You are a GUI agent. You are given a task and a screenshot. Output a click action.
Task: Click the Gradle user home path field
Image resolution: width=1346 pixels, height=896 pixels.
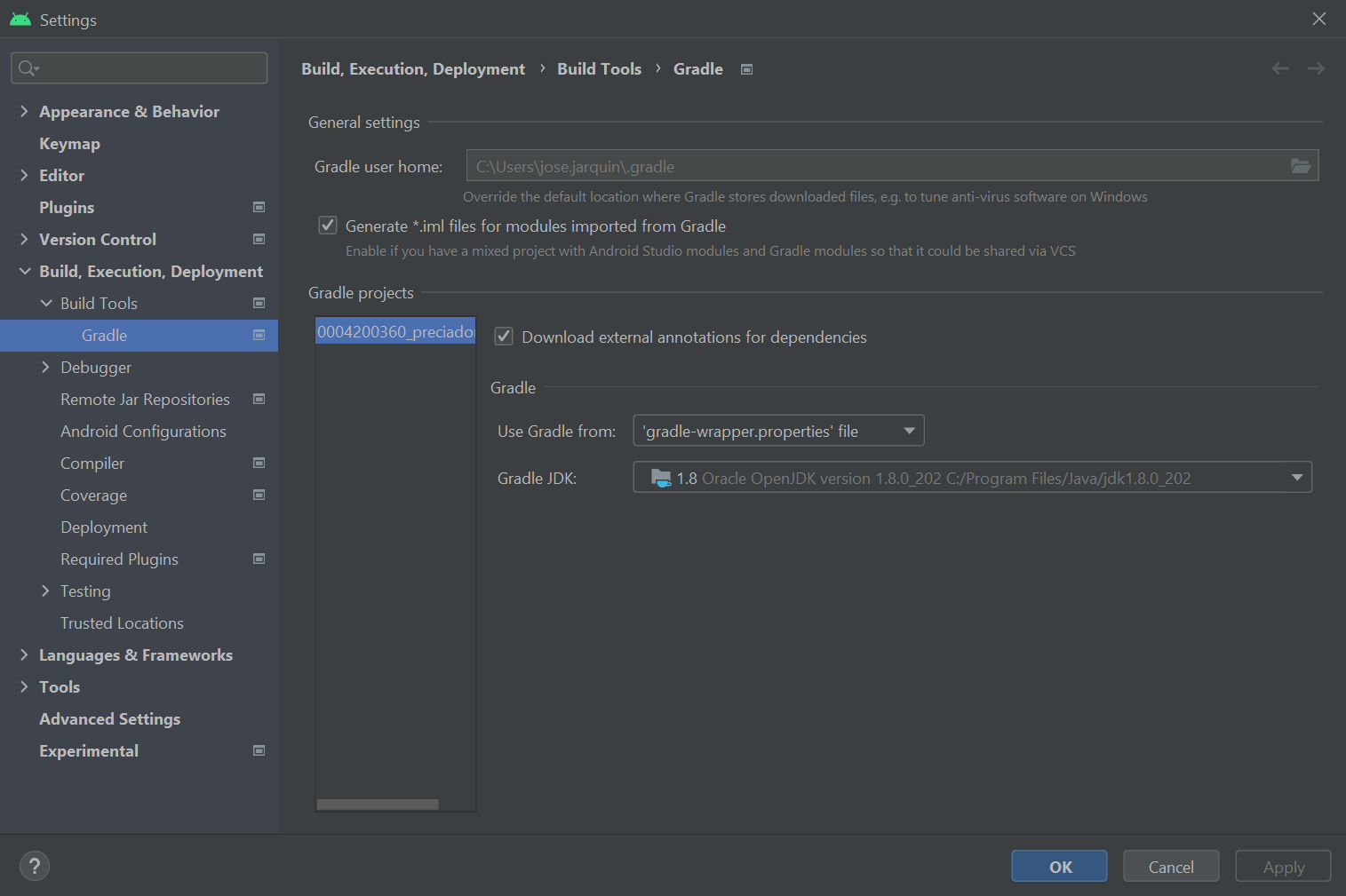point(892,166)
